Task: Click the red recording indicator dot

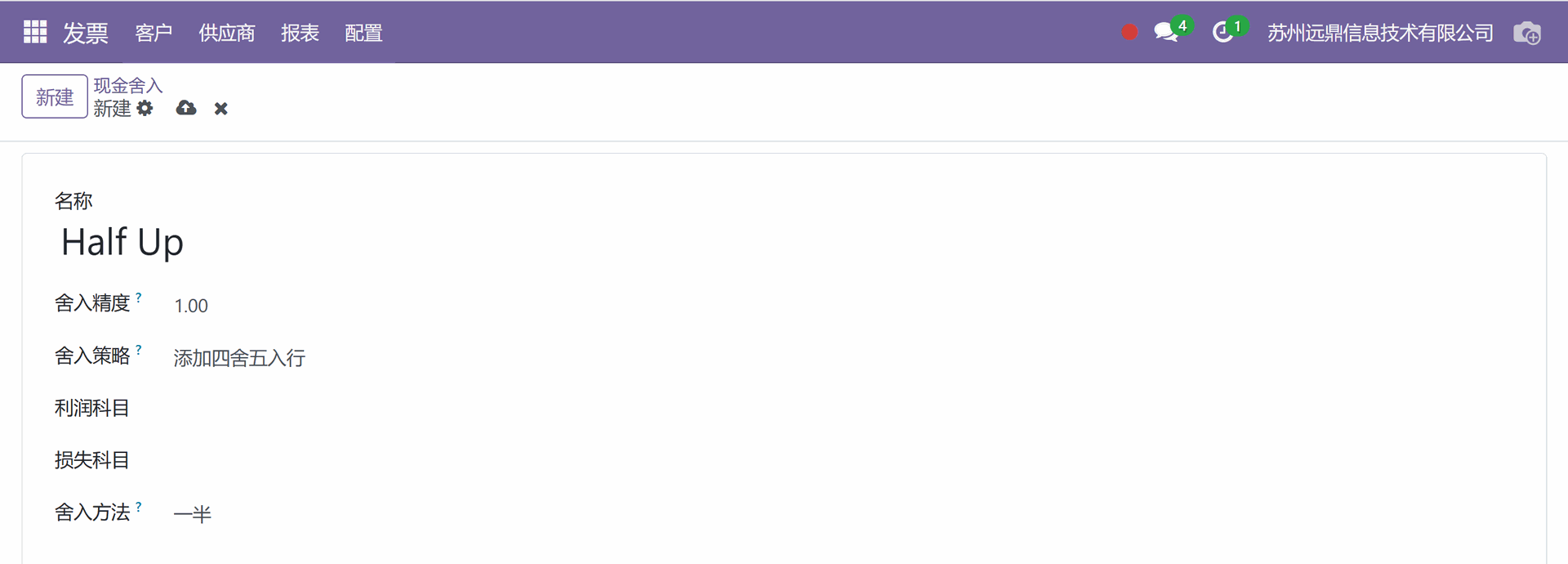Action: pyautogui.click(x=1129, y=33)
